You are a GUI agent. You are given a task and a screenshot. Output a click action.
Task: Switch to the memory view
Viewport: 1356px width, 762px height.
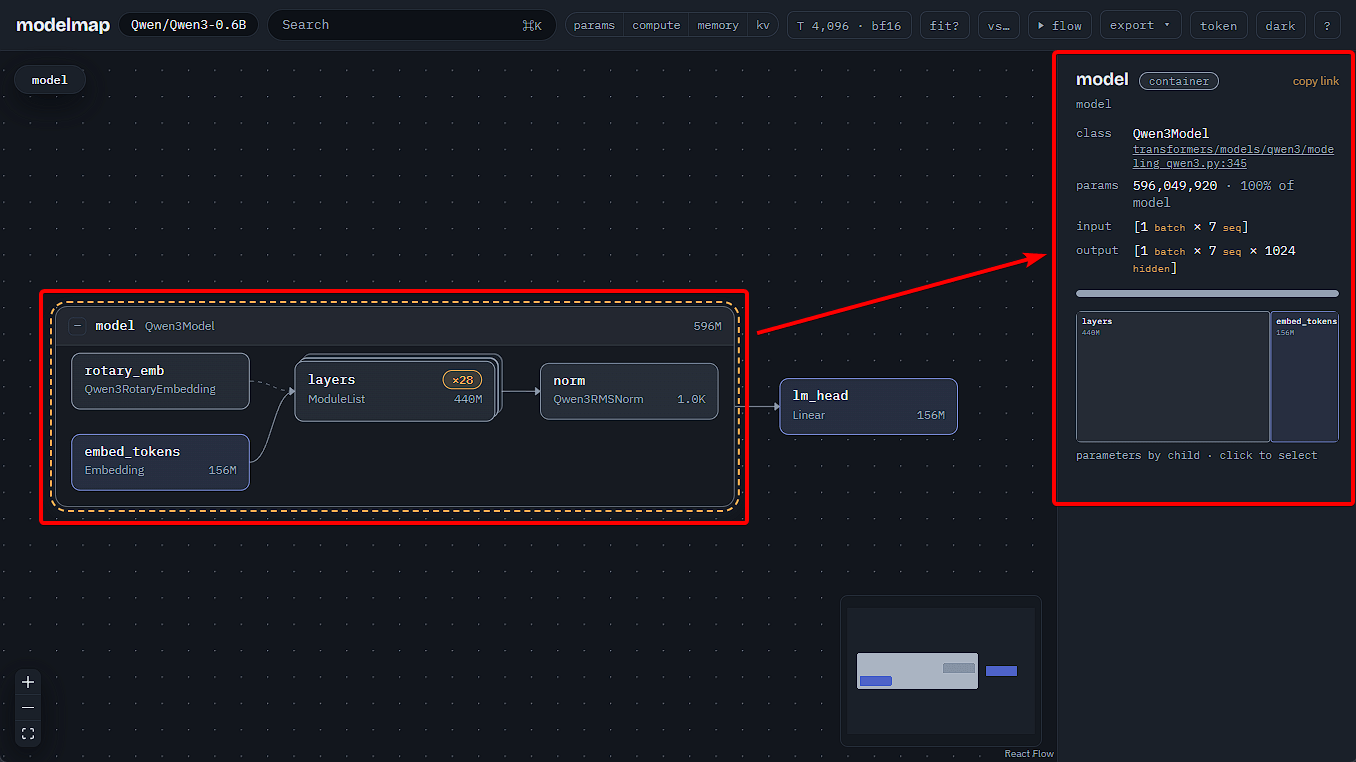718,25
